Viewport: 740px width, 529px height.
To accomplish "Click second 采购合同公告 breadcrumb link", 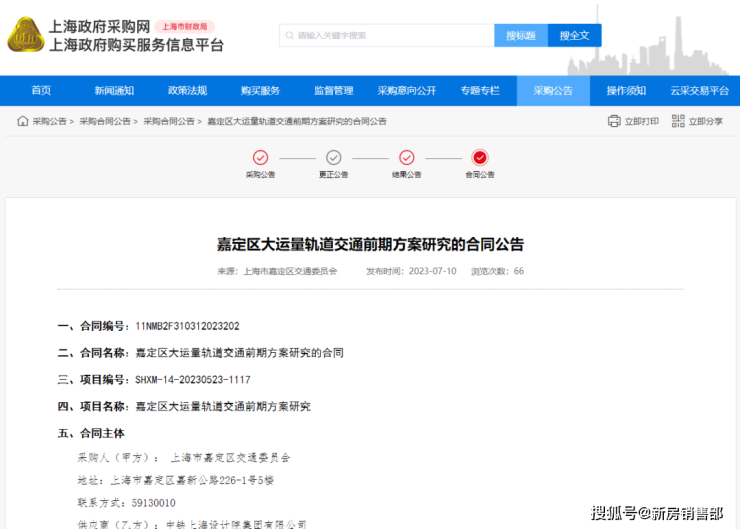I will point(169,121).
